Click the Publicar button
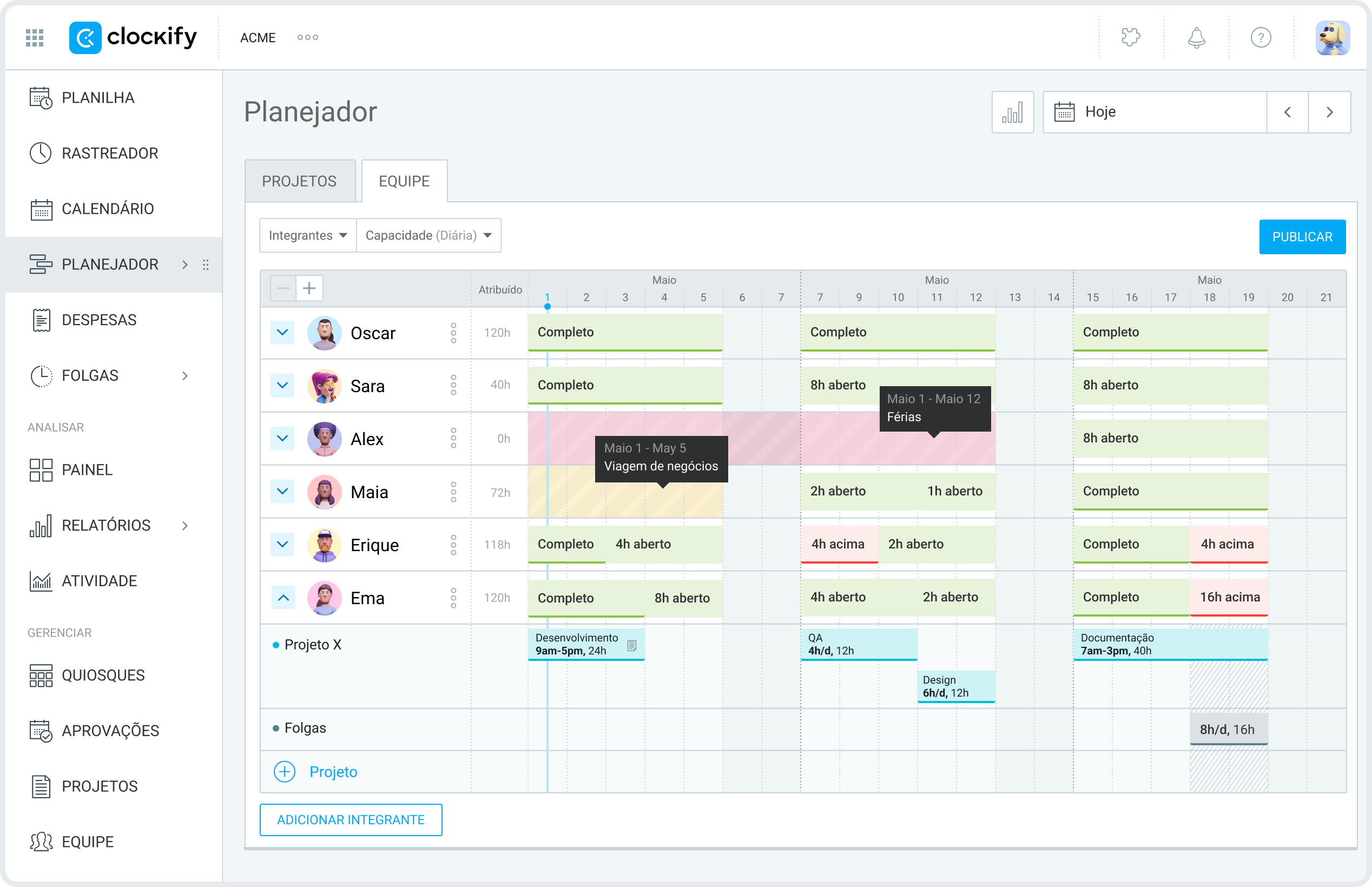 click(x=1302, y=236)
